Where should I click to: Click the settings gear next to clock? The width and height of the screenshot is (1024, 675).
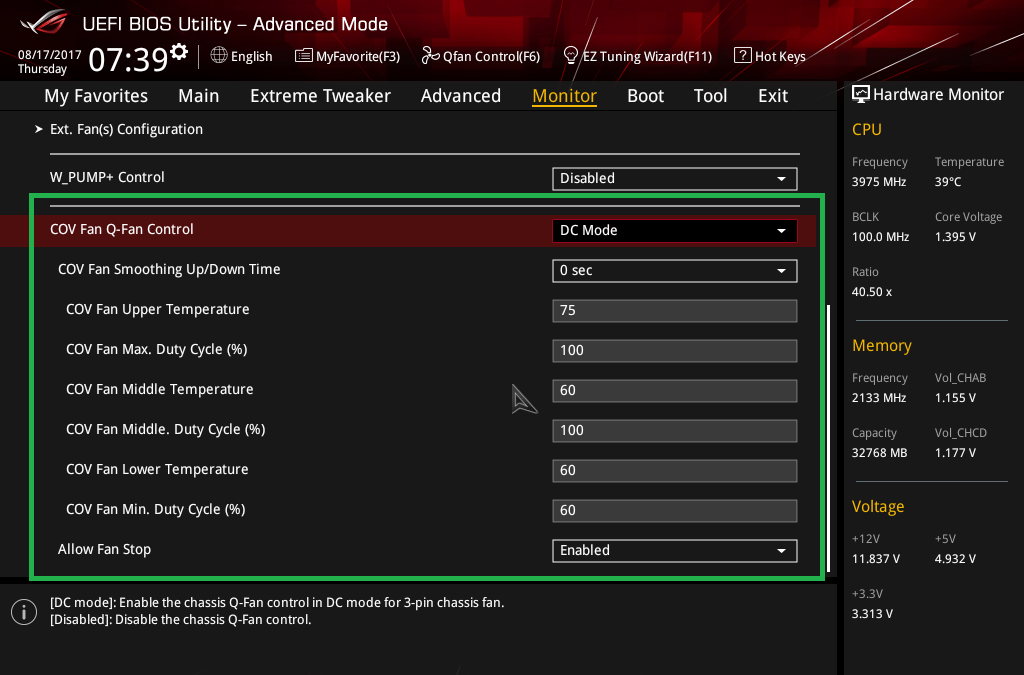coord(180,52)
